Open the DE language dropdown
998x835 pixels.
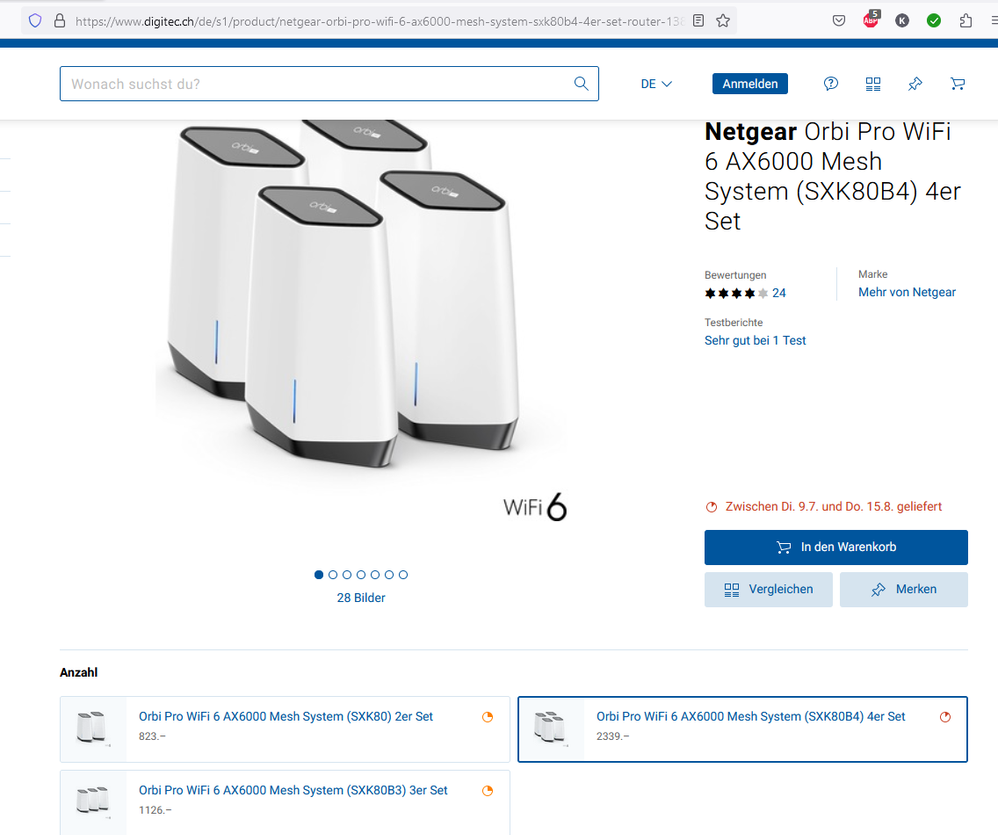pyautogui.click(x=656, y=84)
